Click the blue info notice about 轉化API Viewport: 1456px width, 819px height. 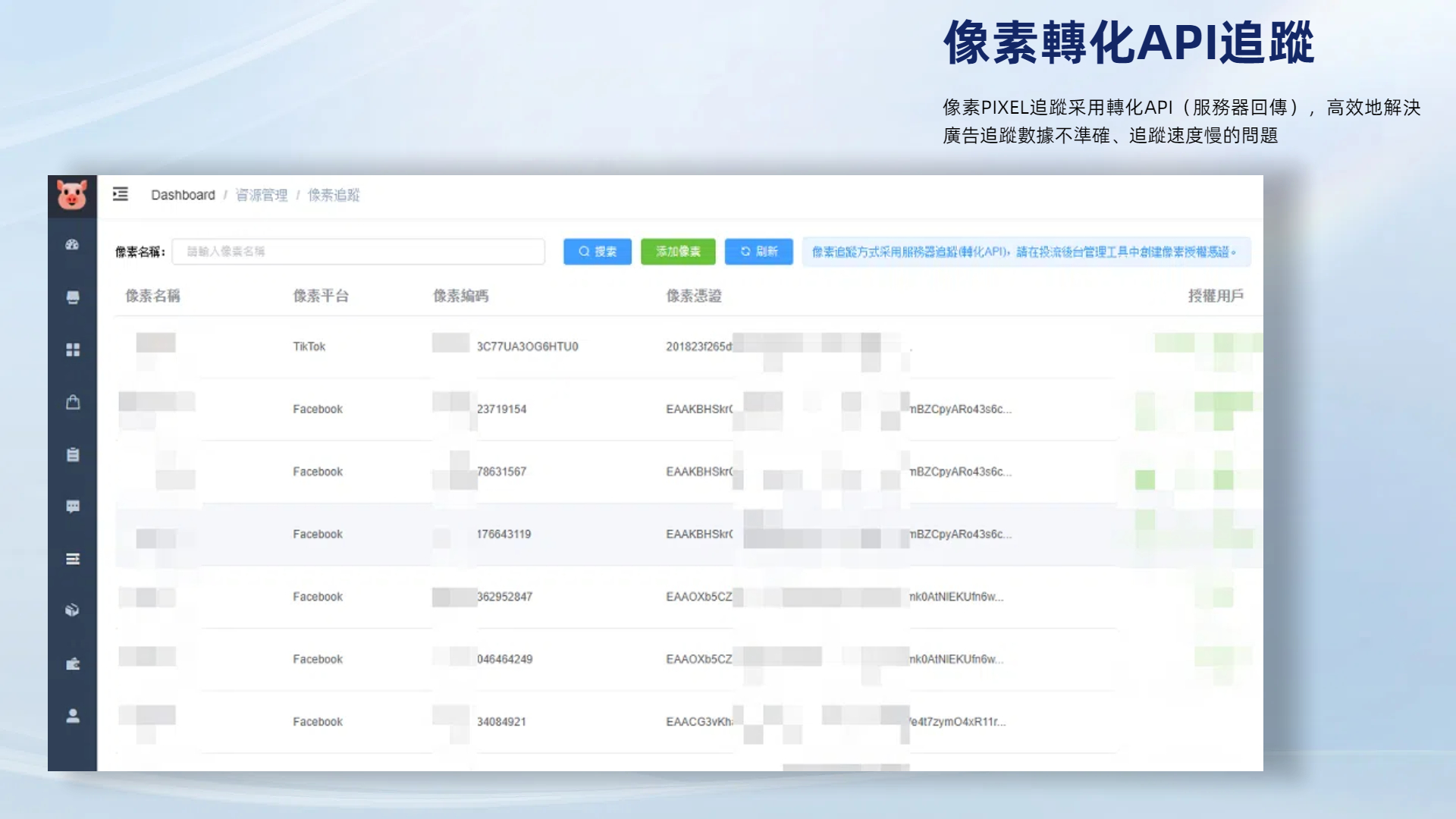(1026, 252)
